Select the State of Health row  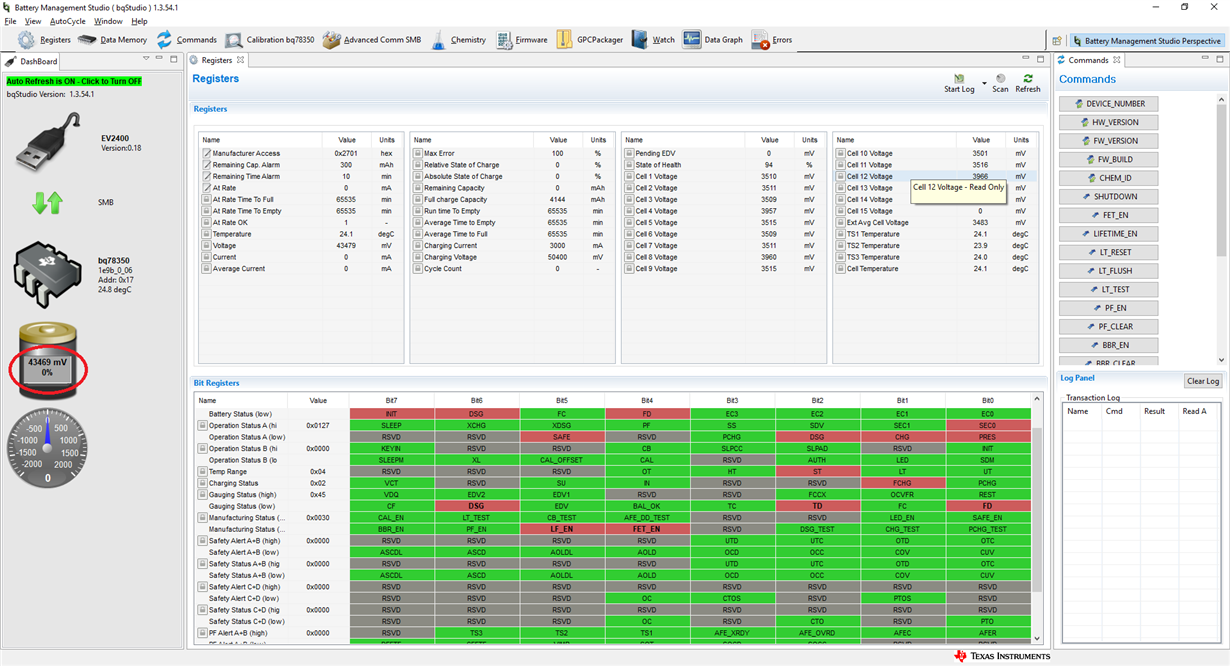[x=723, y=165]
